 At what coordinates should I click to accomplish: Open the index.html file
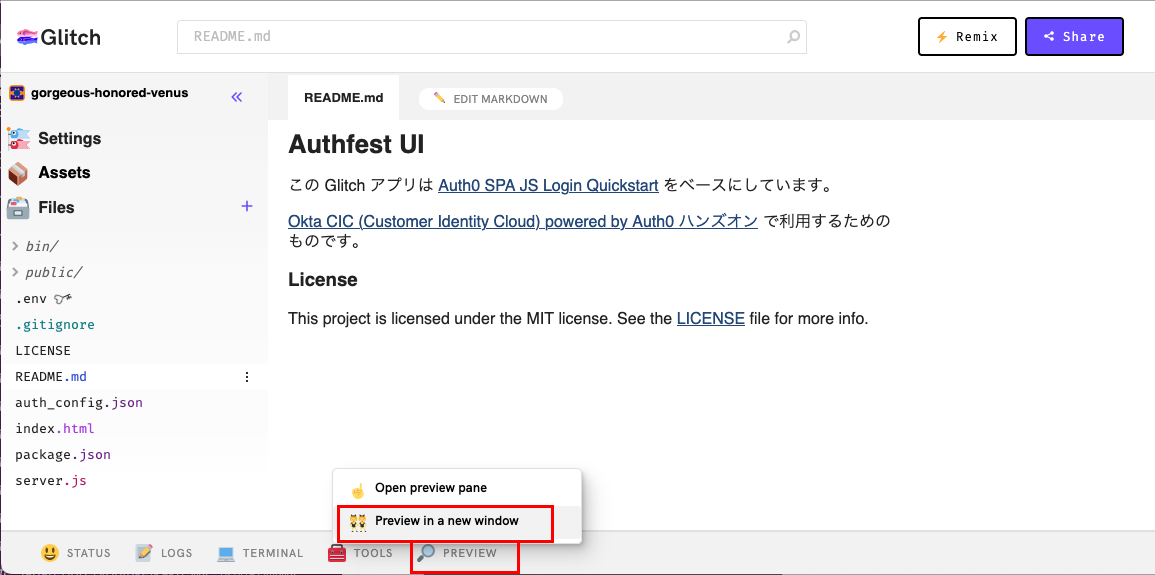tap(55, 428)
